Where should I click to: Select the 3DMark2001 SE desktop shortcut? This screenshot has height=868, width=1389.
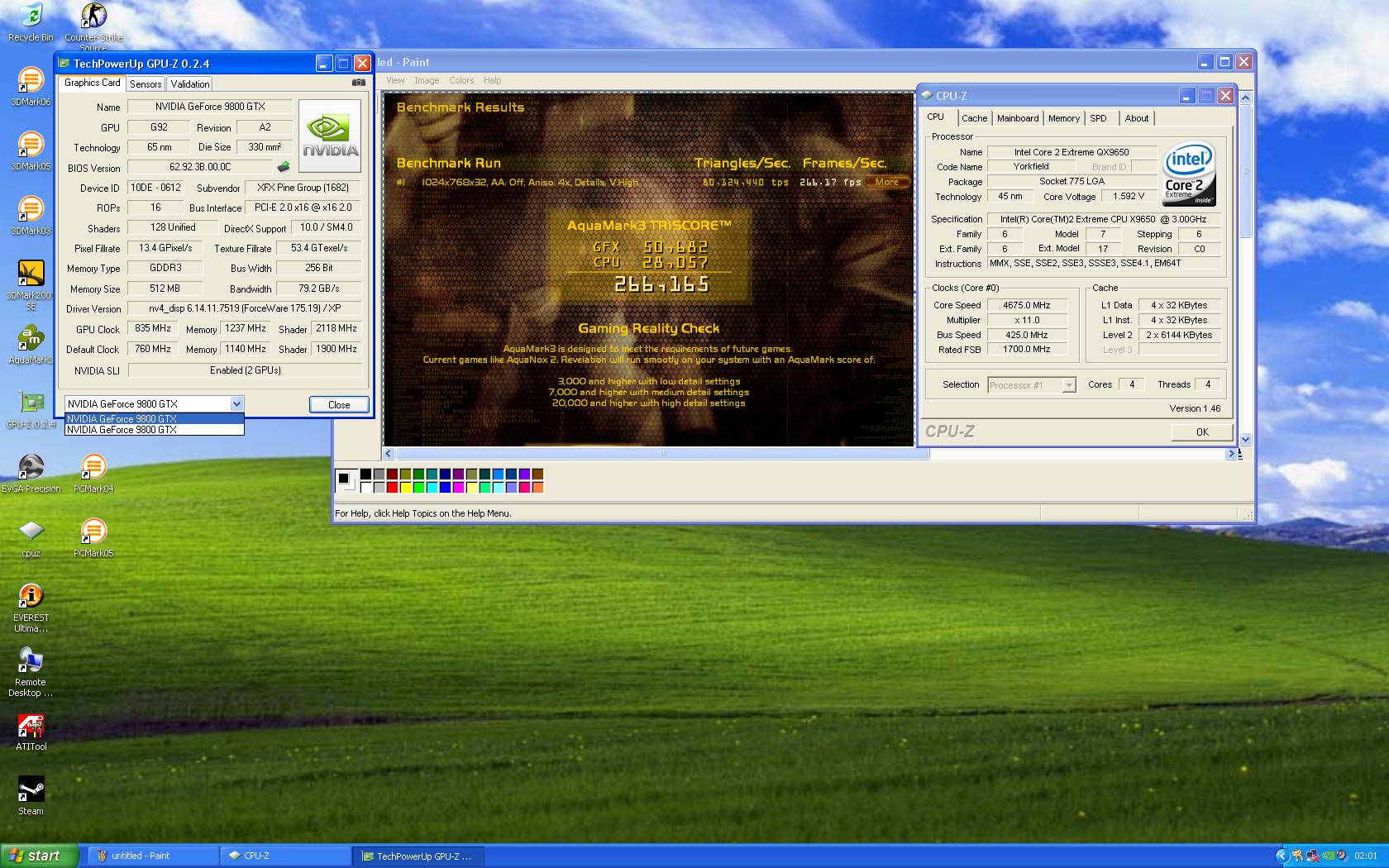[x=31, y=285]
